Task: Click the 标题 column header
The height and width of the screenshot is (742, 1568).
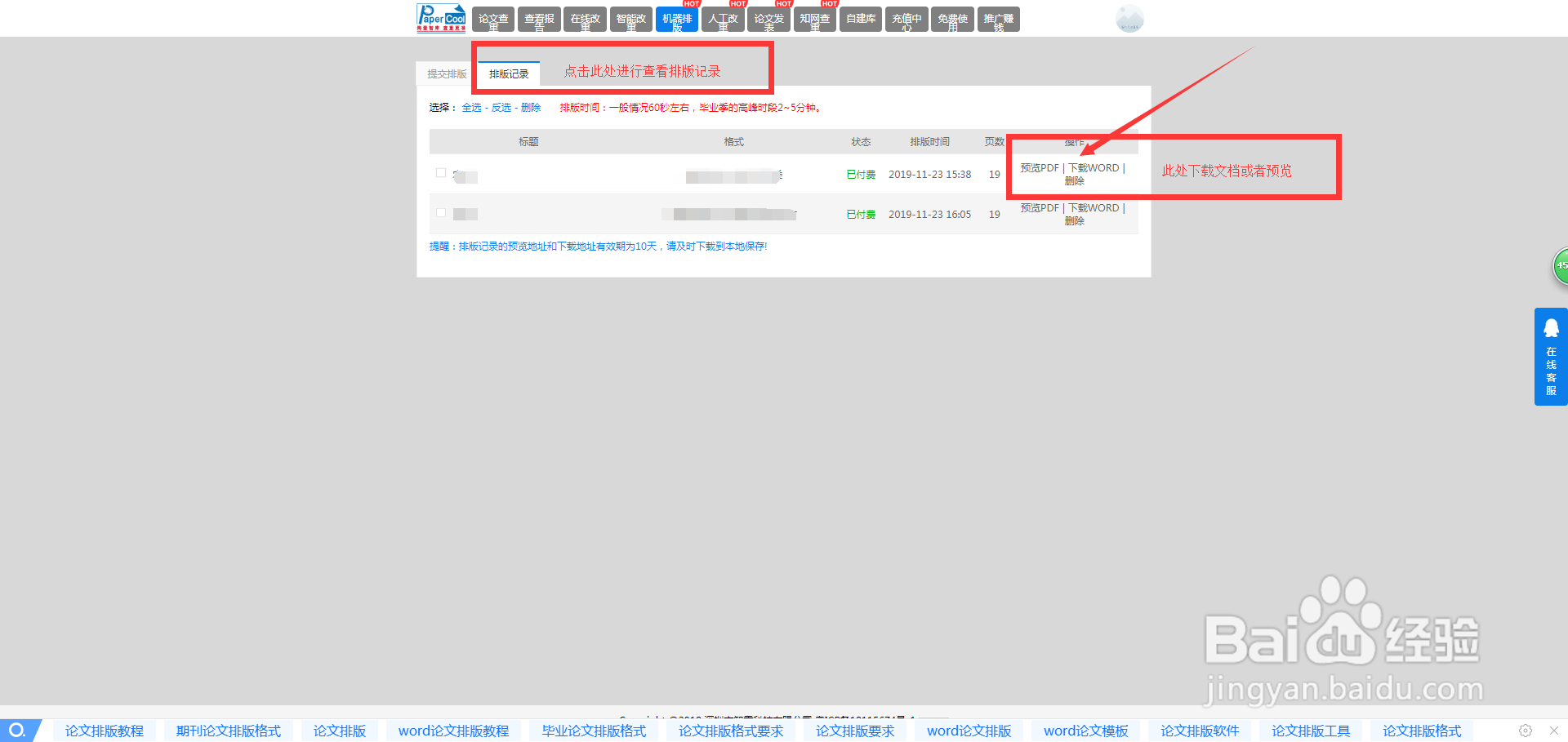Action: 528,142
